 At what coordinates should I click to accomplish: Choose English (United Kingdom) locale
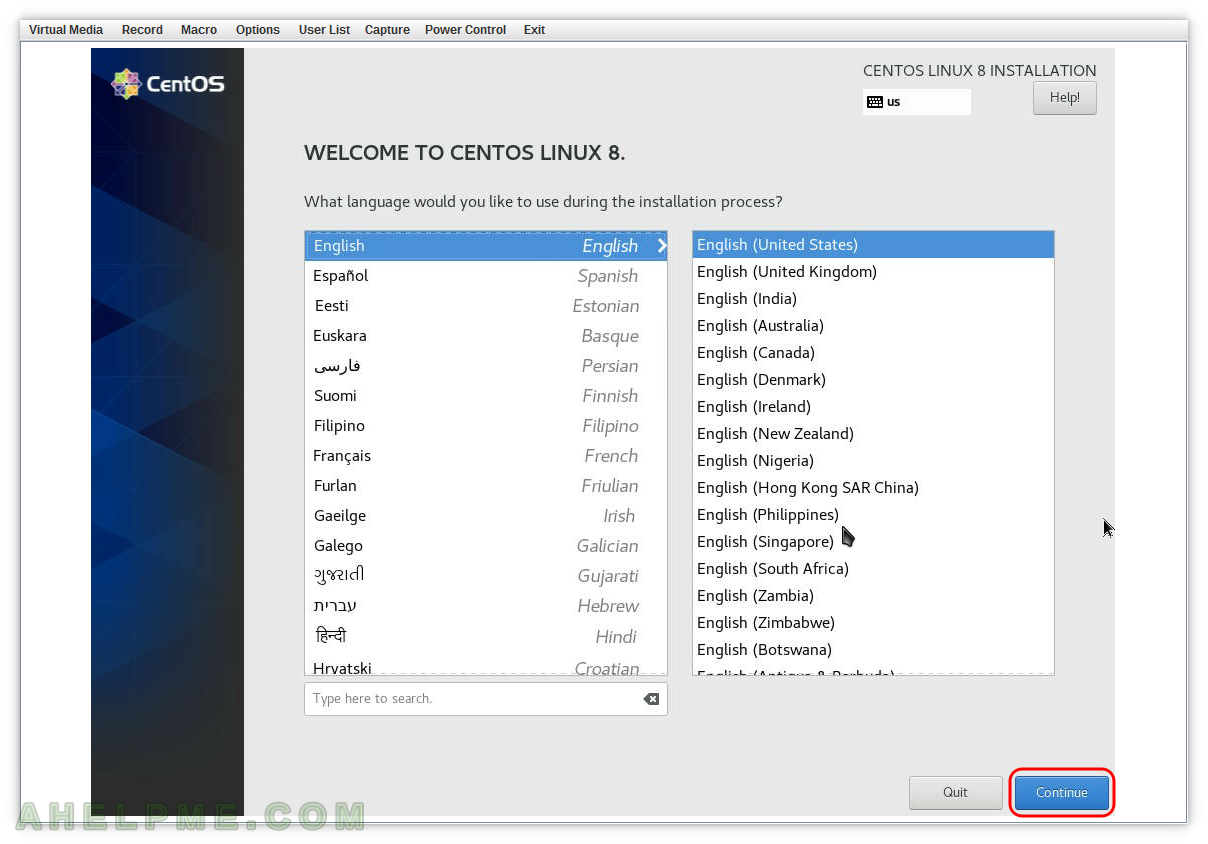pos(873,272)
